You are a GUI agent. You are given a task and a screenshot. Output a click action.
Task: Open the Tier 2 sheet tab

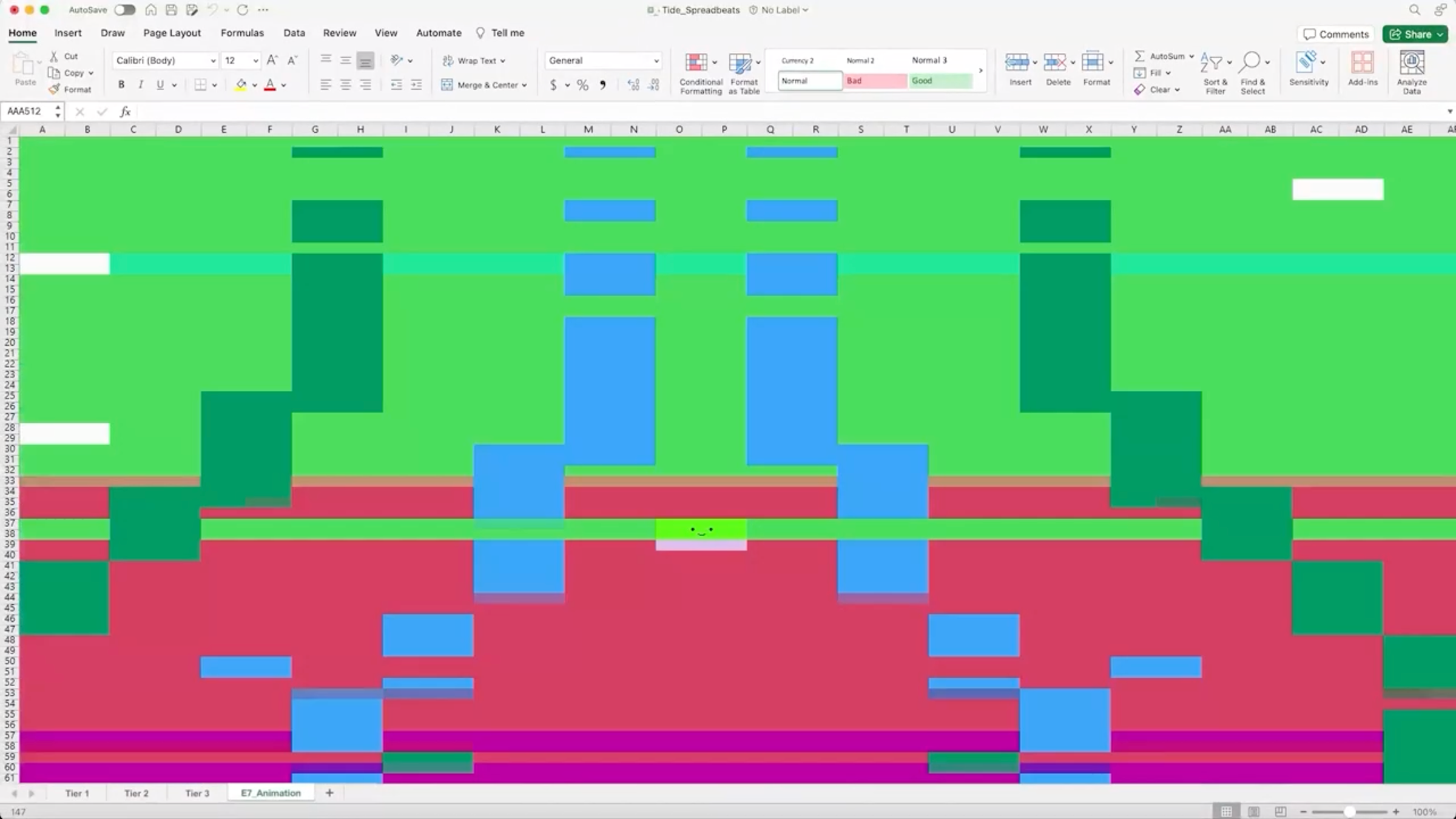coord(136,793)
